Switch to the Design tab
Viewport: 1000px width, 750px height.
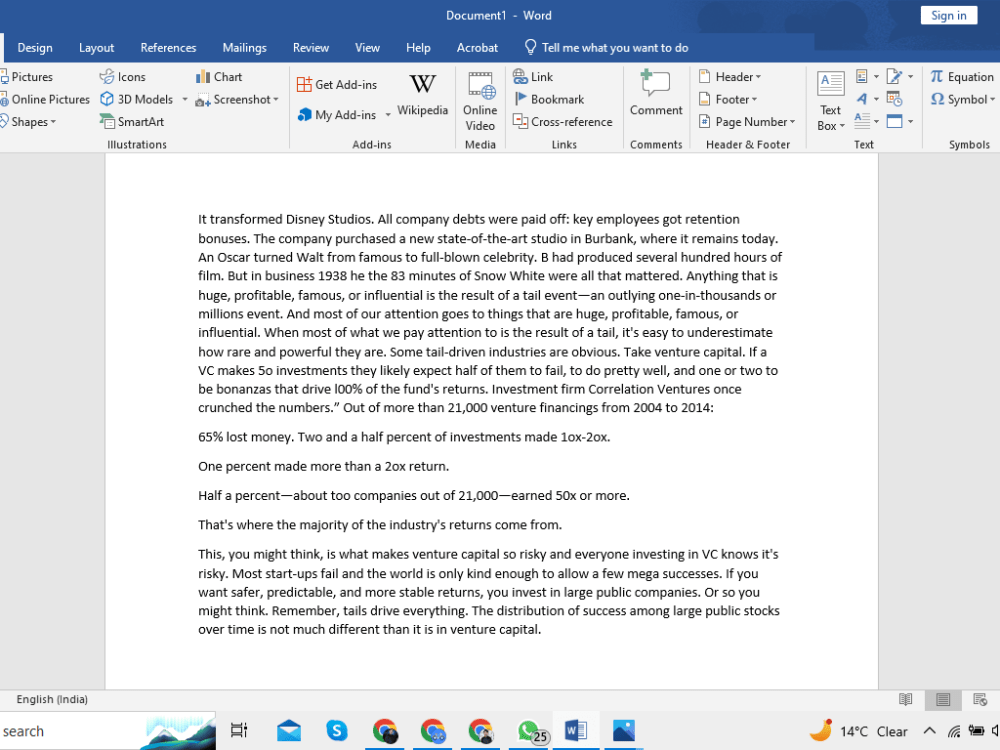pyautogui.click(x=35, y=48)
